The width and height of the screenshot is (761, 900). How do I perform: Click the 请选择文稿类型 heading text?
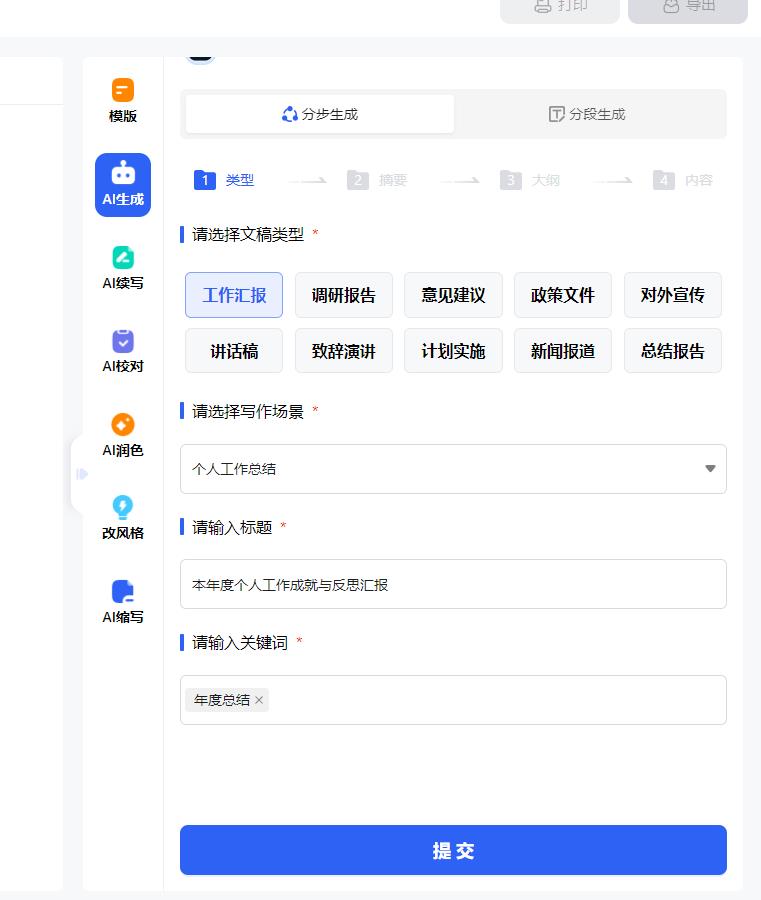point(248,234)
